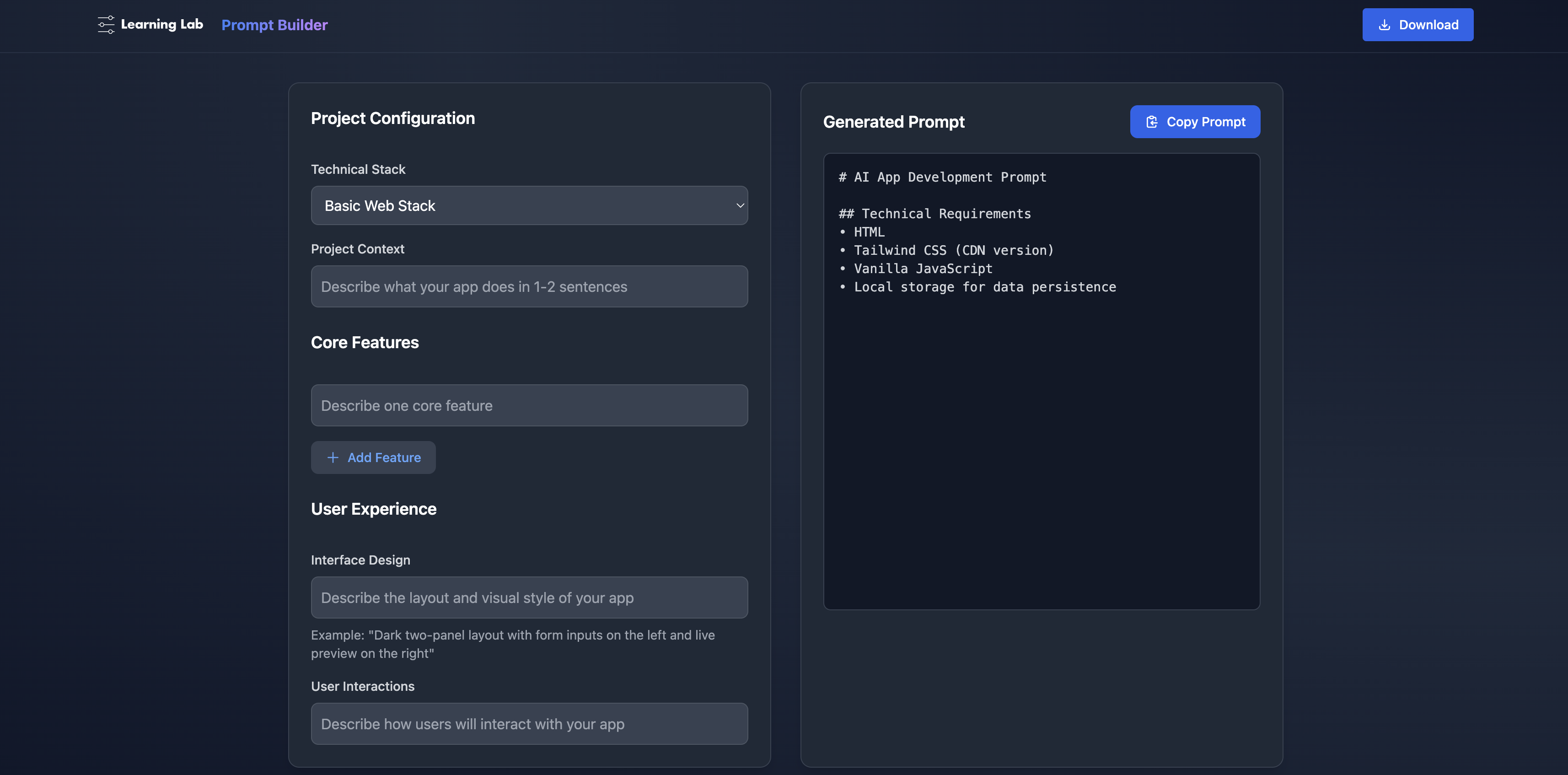Screen dimensions: 1568x775
Task: Focus the core feature description input
Action: click(529, 405)
